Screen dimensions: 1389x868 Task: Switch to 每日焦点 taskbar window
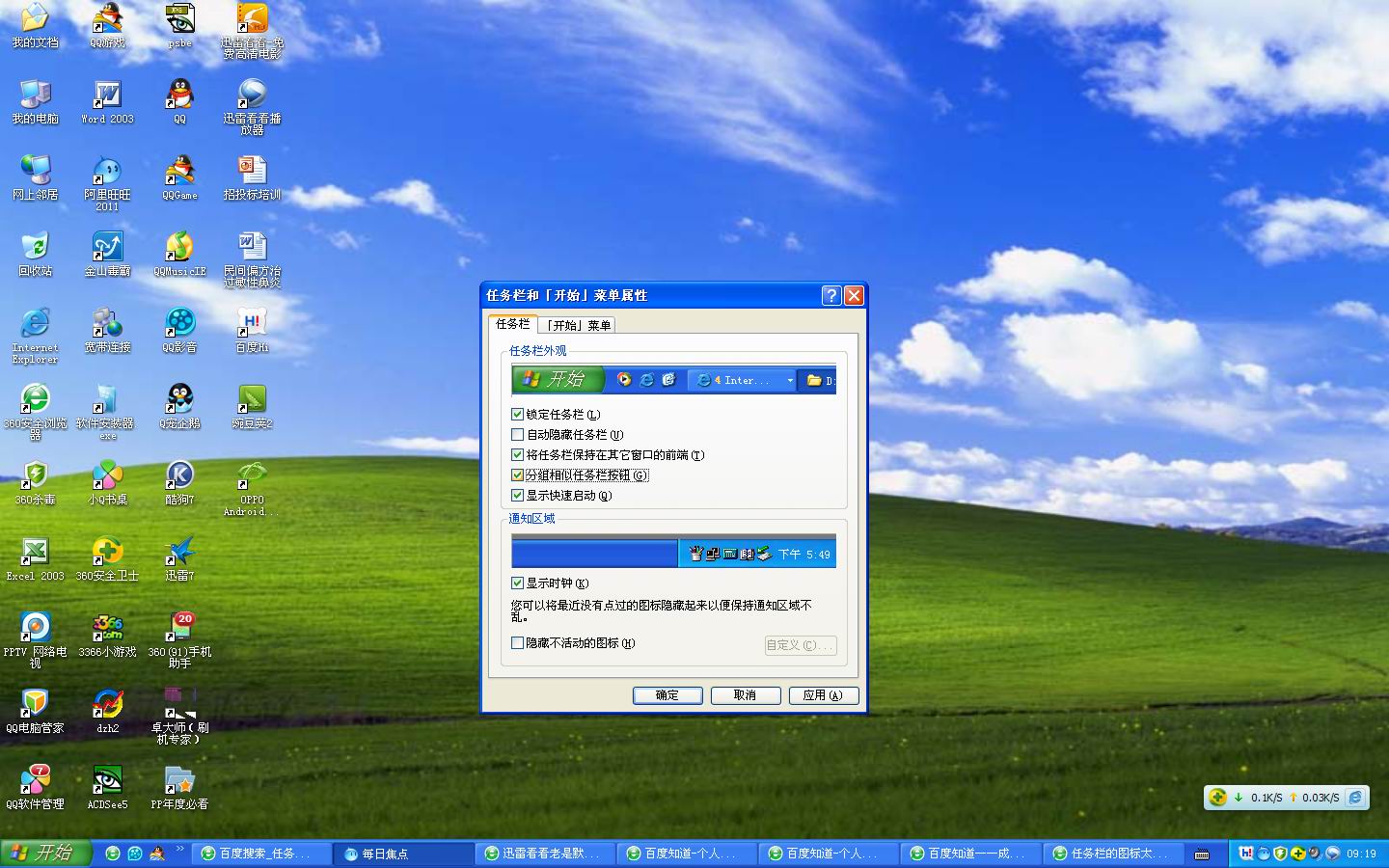[x=403, y=854]
